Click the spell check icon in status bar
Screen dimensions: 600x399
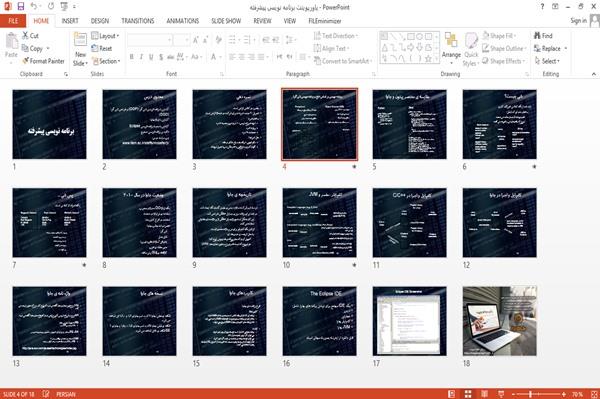46,394
